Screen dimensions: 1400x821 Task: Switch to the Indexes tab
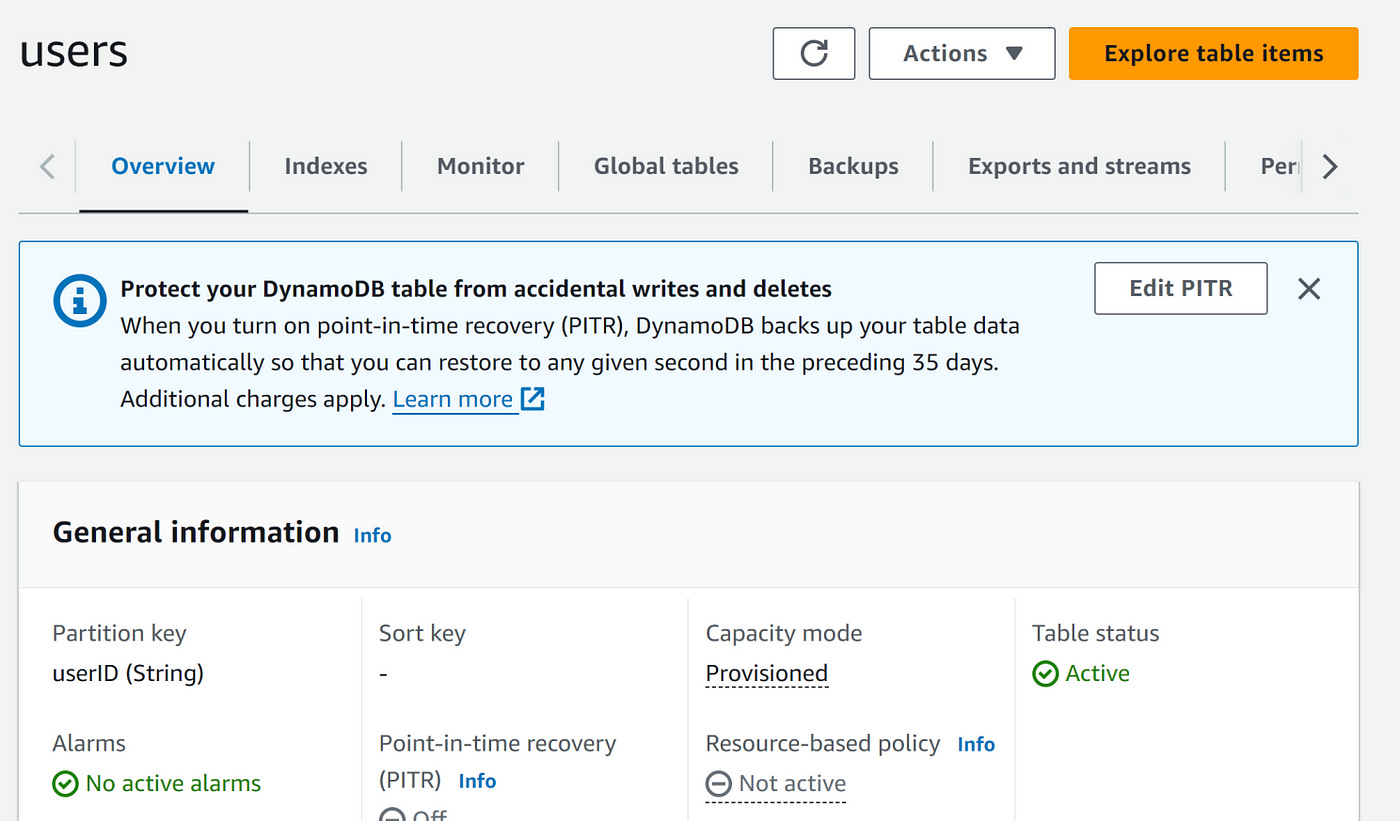coord(325,166)
